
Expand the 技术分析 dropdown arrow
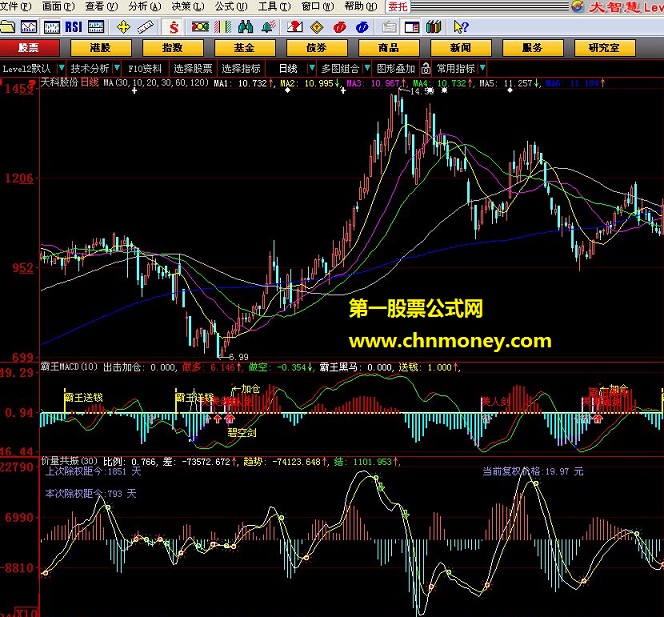coord(117,68)
